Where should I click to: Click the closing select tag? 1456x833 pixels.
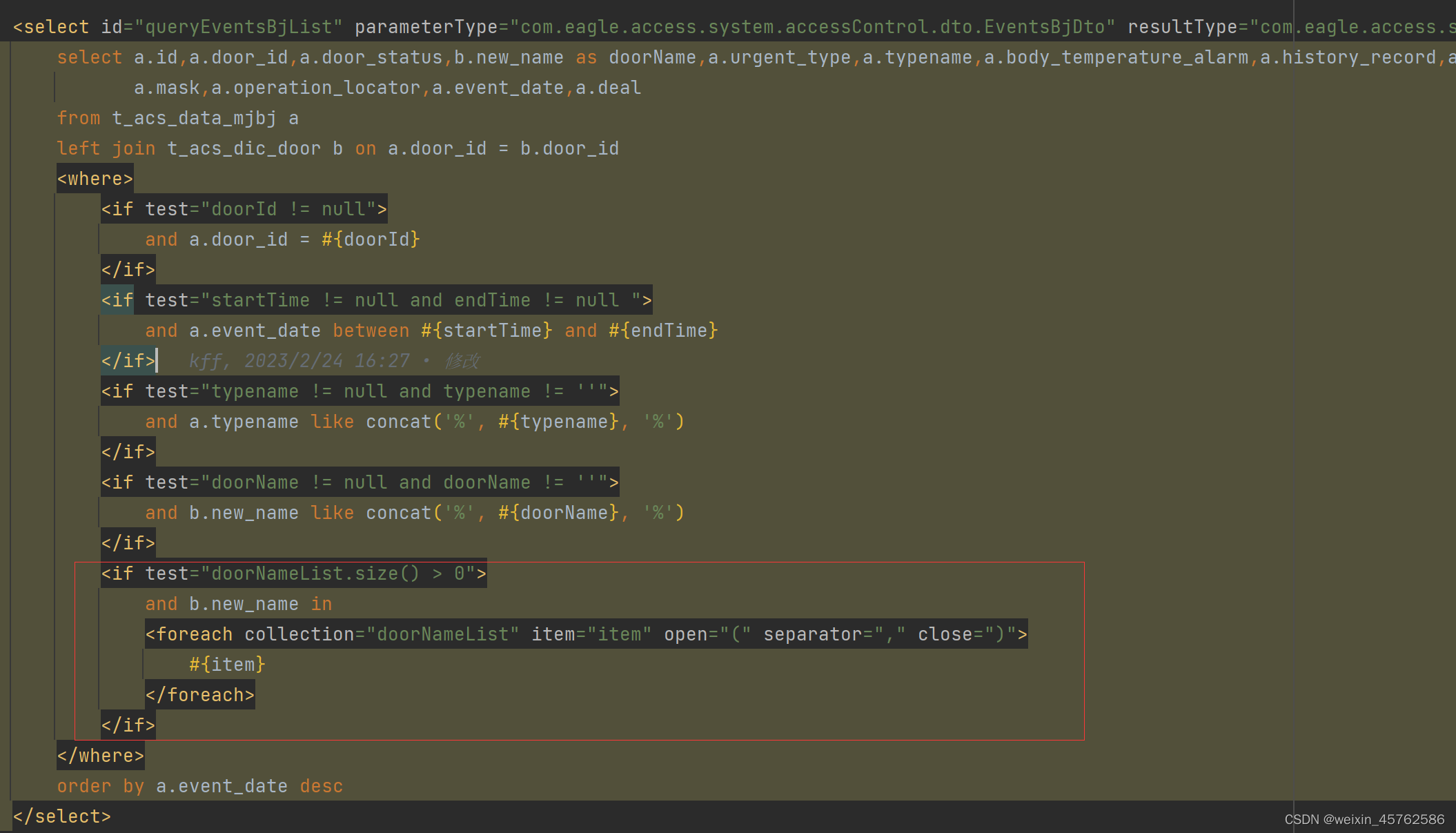tap(61, 816)
